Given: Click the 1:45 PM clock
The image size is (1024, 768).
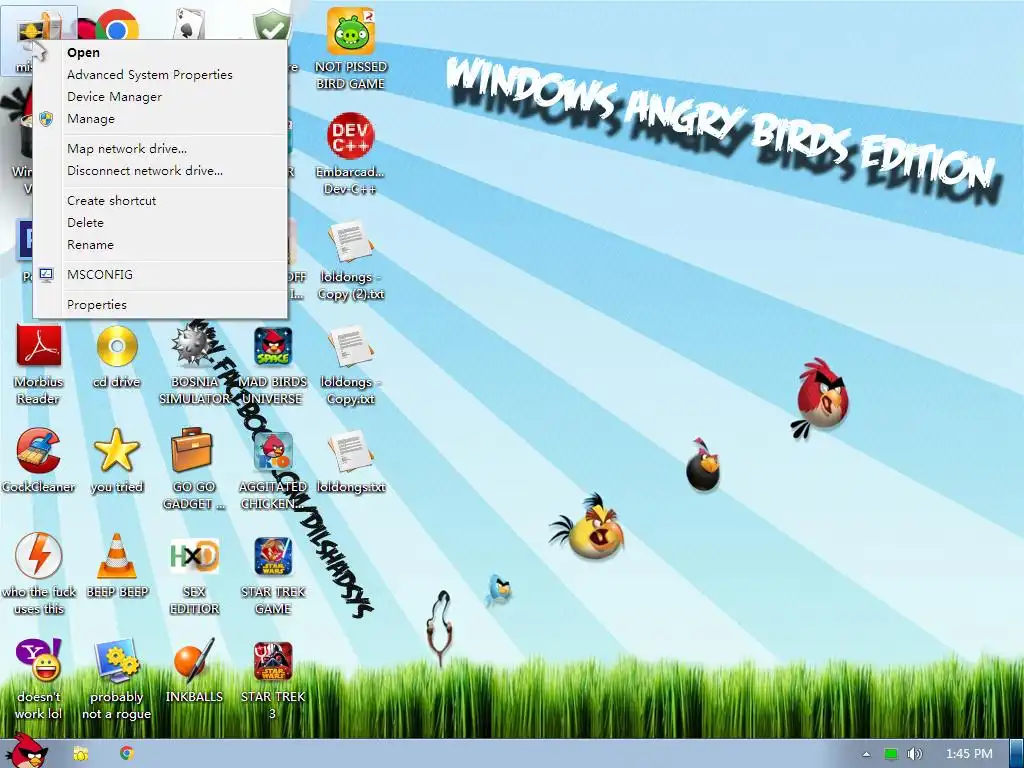Looking at the screenshot, I should [969, 754].
